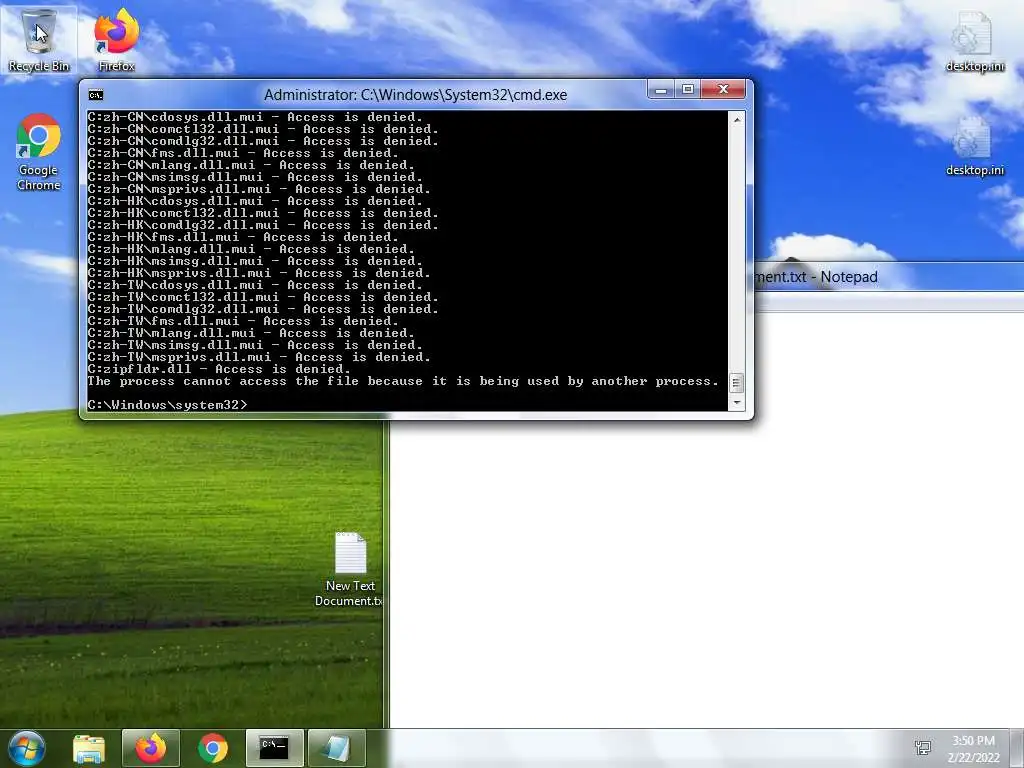
Task: Click the zh-HK\msimsg.dll.mui line
Action: [255, 261]
